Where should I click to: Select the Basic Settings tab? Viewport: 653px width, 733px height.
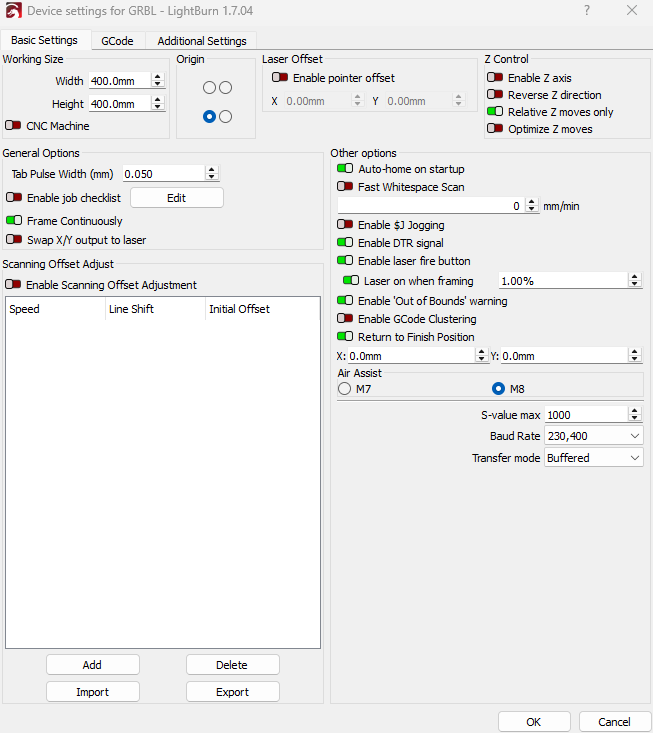(44, 40)
